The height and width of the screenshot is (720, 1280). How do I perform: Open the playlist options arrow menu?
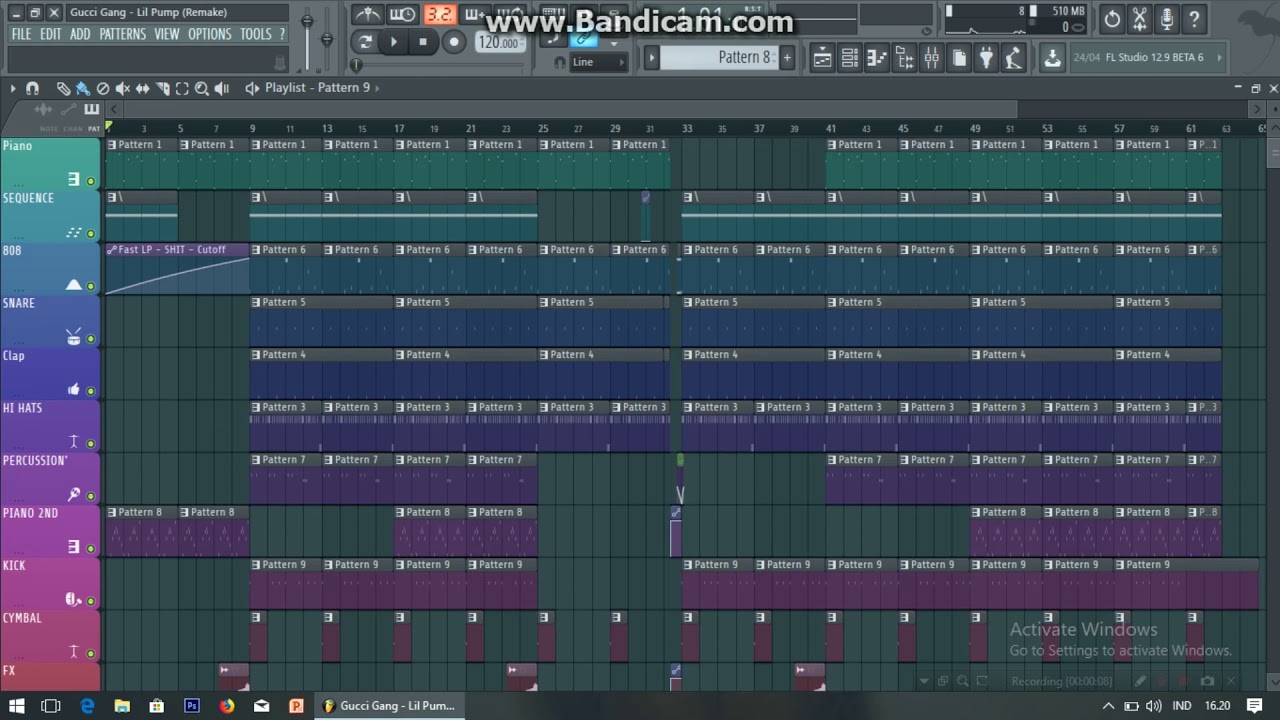(x=13, y=88)
